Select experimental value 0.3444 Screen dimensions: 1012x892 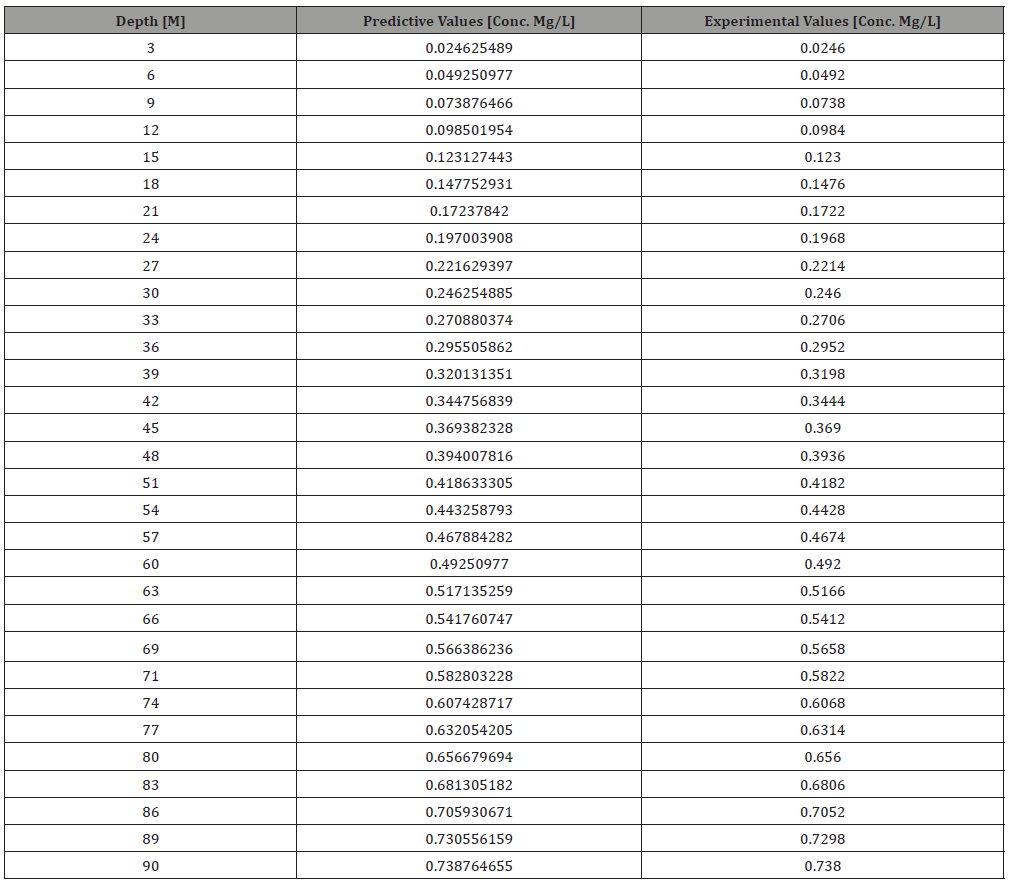pyautogui.click(x=823, y=402)
